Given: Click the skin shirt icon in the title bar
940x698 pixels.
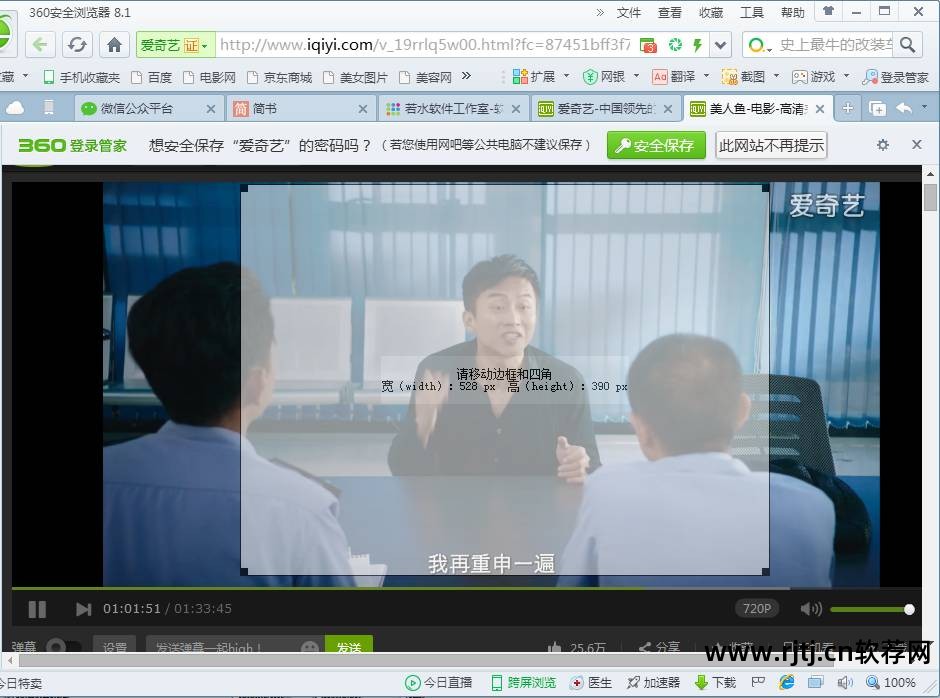Looking at the screenshot, I should [828, 11].
